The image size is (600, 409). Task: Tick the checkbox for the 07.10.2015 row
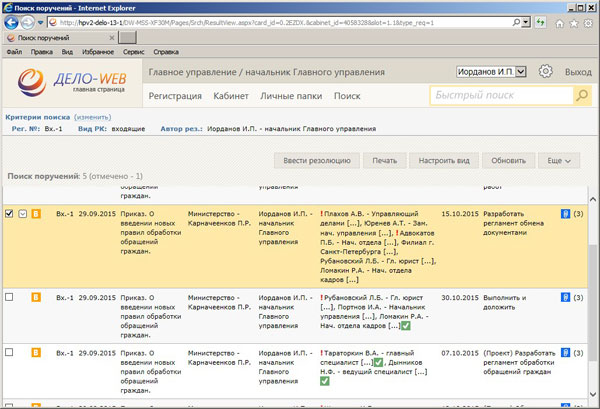tap(9, 353)
